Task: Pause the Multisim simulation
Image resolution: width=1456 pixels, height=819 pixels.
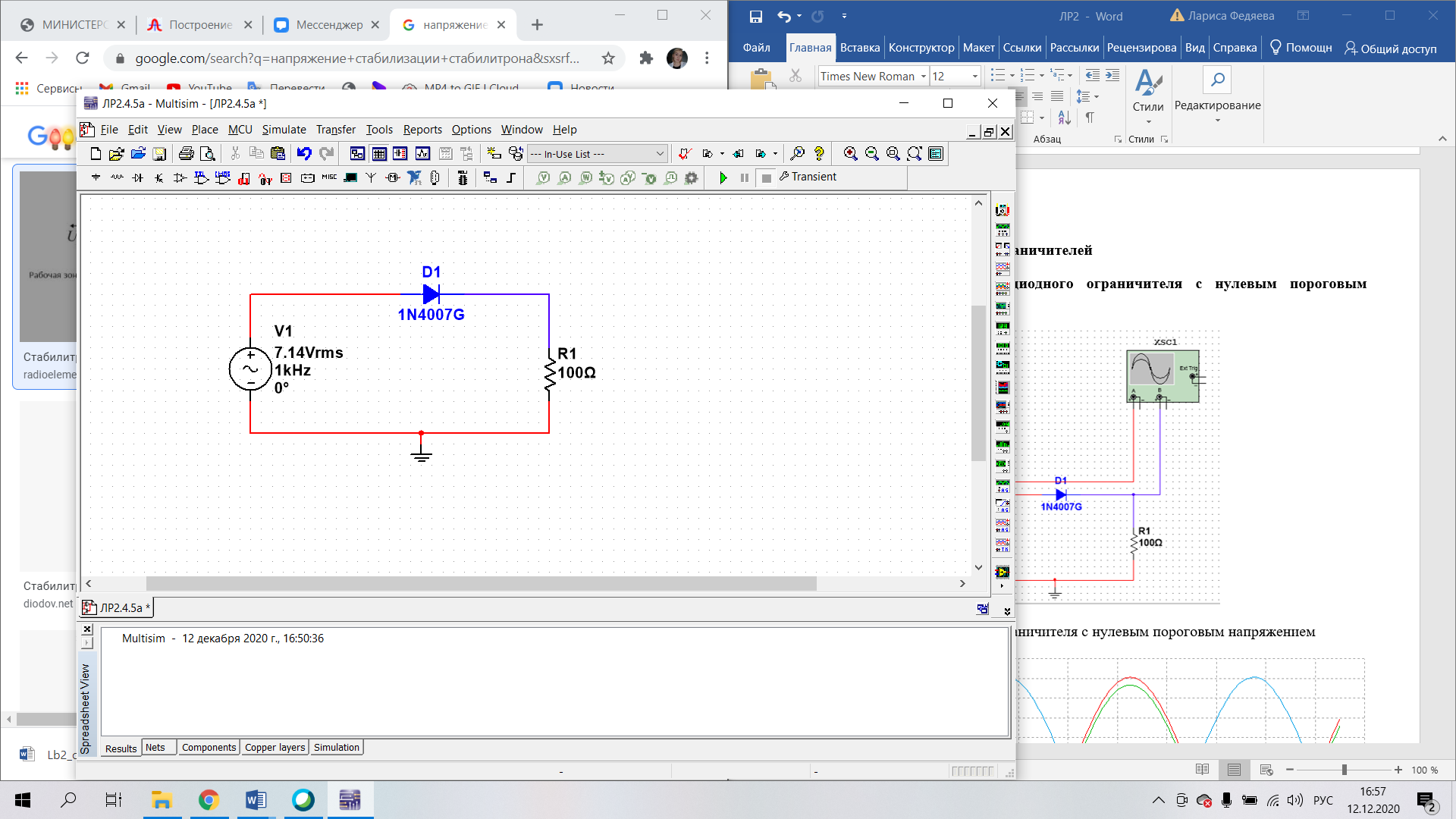Action: coord(745,177)
